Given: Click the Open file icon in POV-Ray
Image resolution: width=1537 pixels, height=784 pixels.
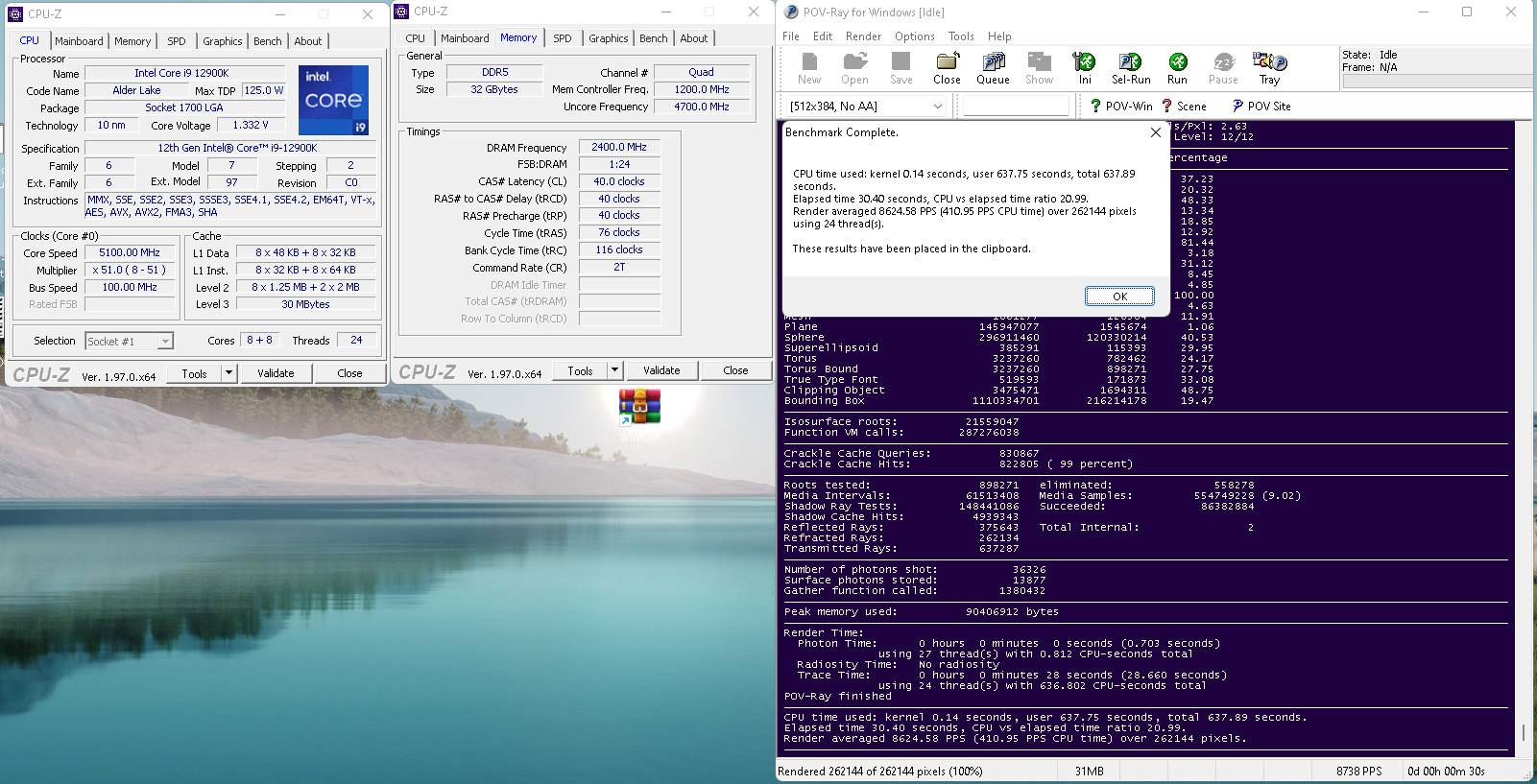Looking at the screenshot, I should click(x=854, y=62).
